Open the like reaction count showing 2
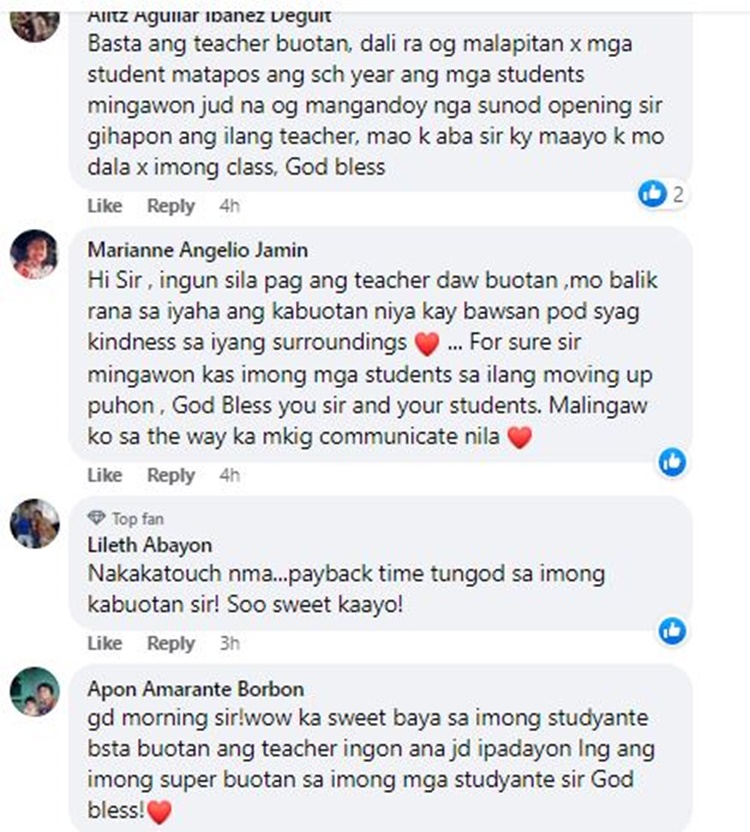The image size is (750, 832). (662, 194)
